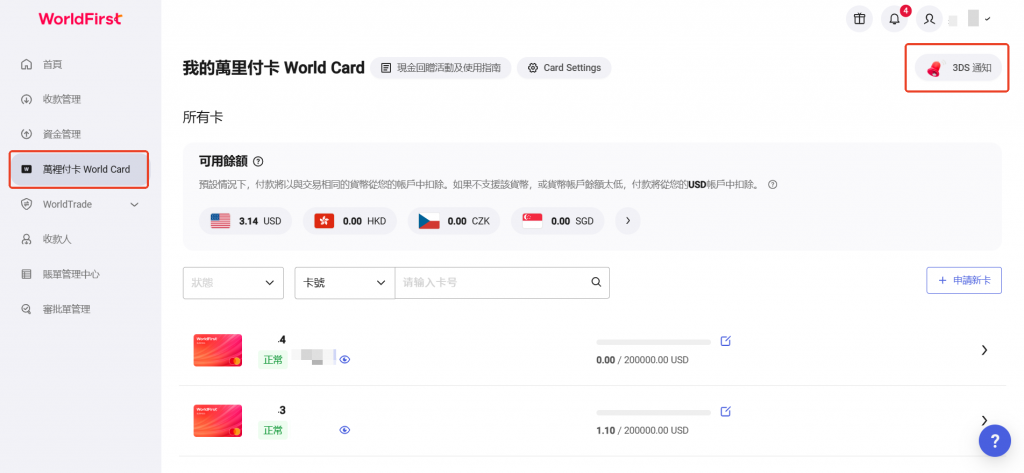This screenshot has width=1024, height=473.
Task: Focus the 请输入卡号 search field
Action: (x=490, y=283)
